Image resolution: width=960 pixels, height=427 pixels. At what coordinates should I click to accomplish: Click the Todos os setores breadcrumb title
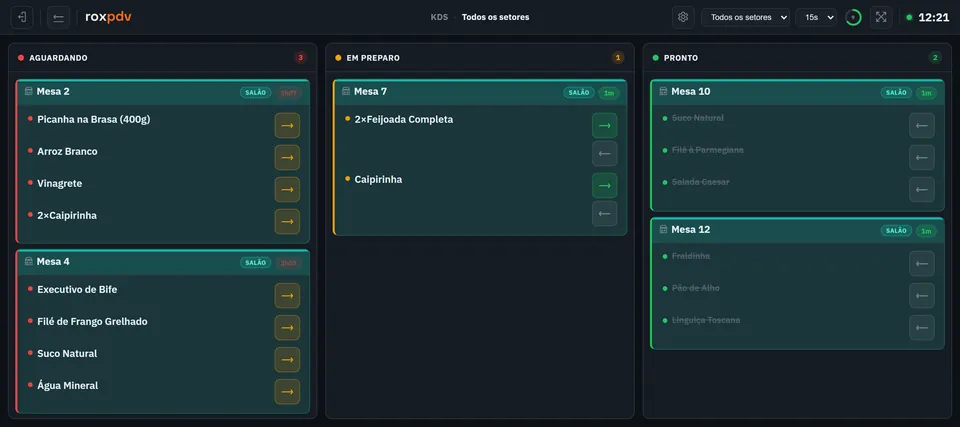pos(495,17)
